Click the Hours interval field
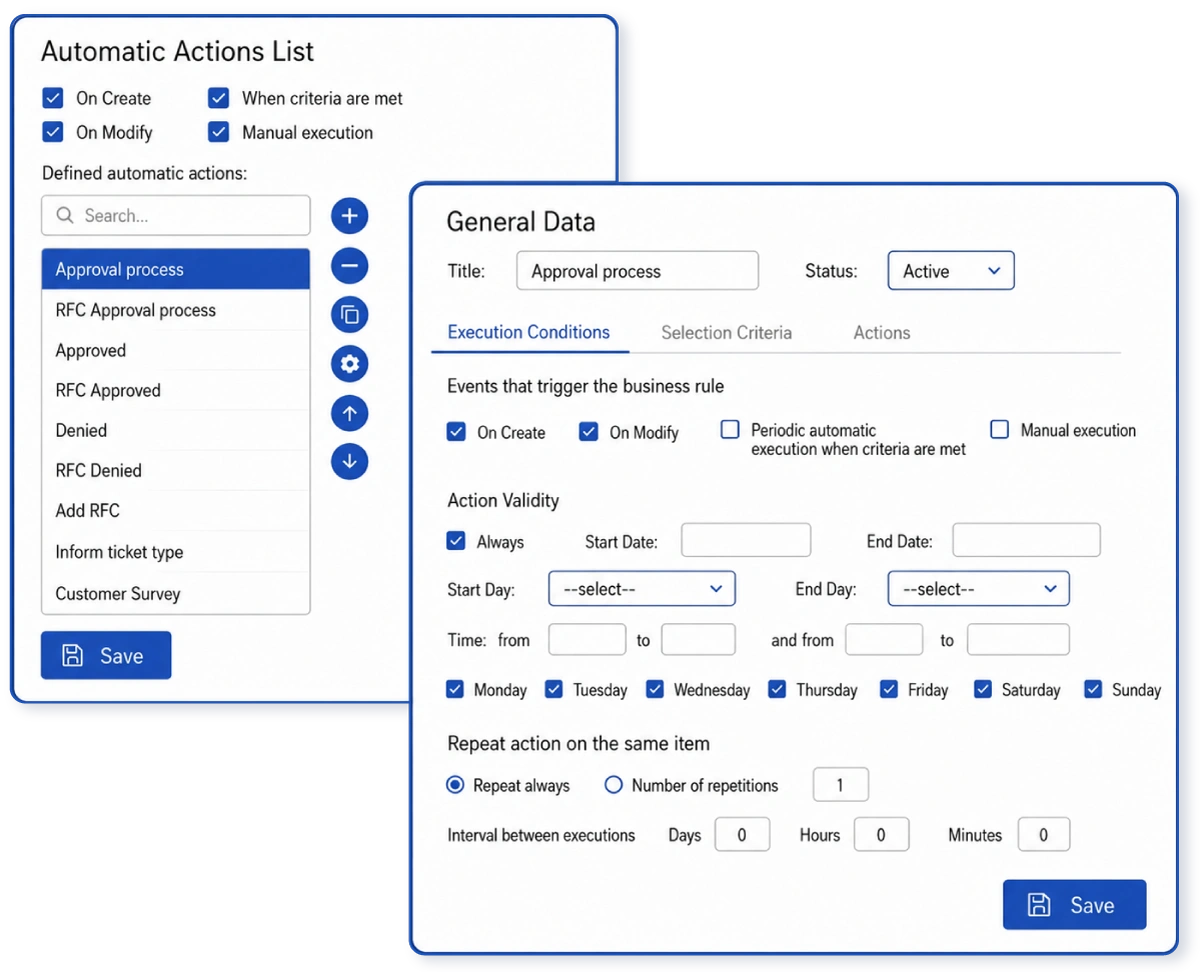 (881, 835)
